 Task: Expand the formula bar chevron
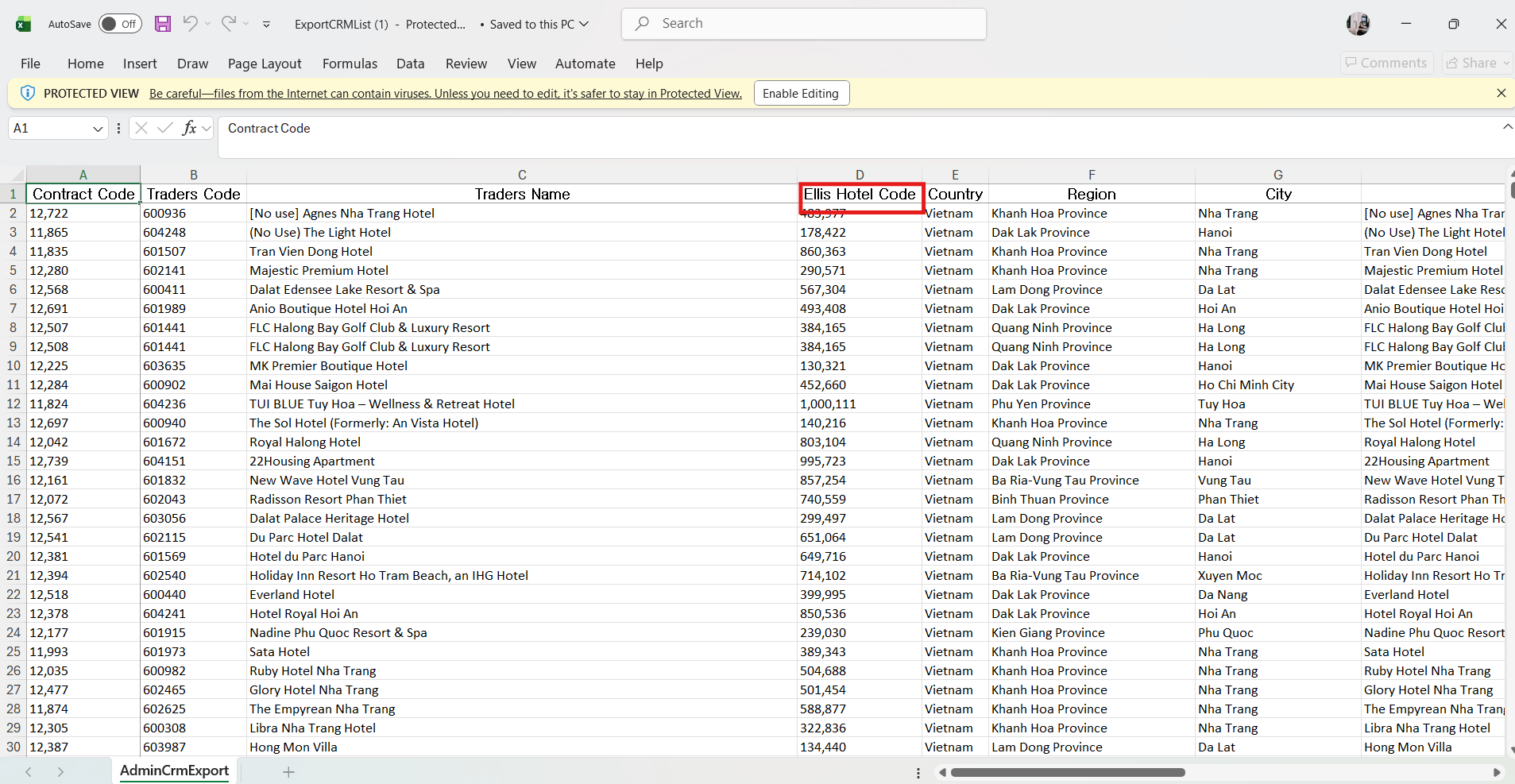coord(1507,127)
